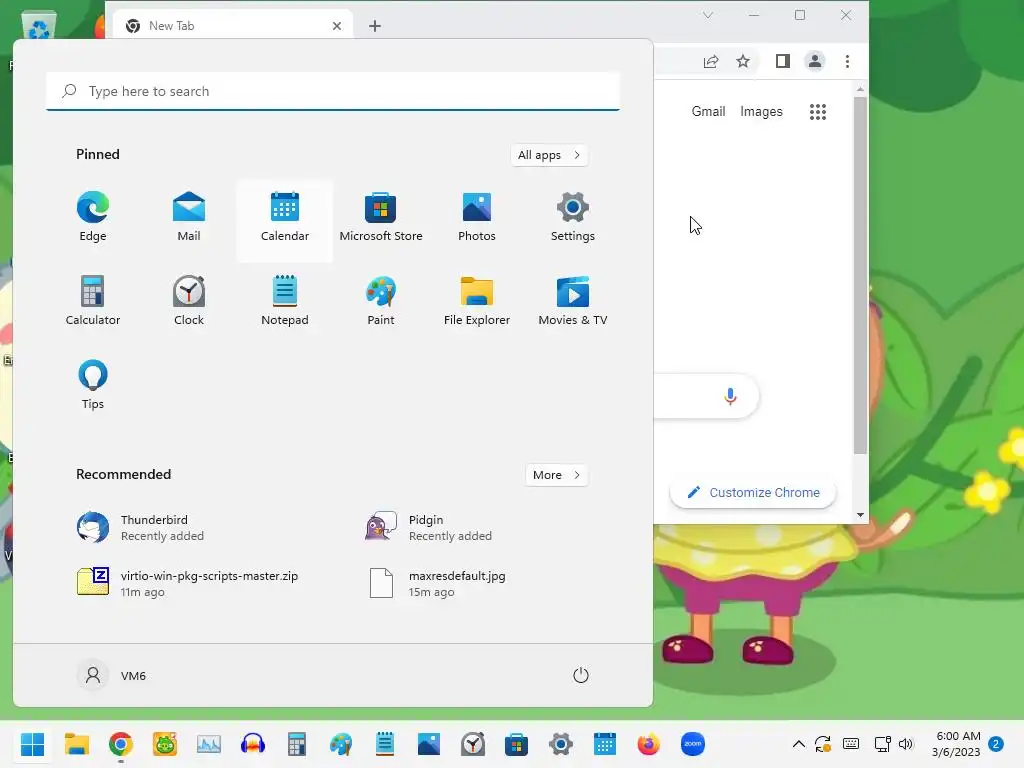Open Audacity headphones icon on taskbar

[x=253, y=744]
